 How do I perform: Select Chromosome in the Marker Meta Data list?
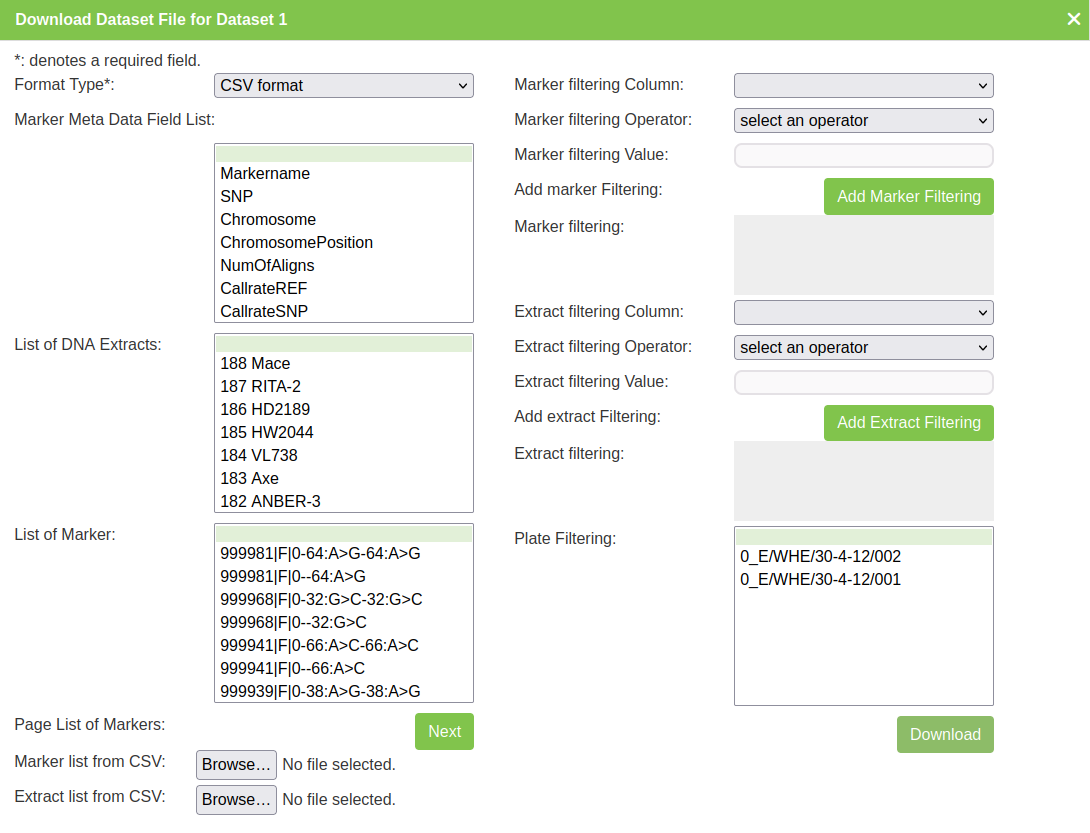pos(268,220)
